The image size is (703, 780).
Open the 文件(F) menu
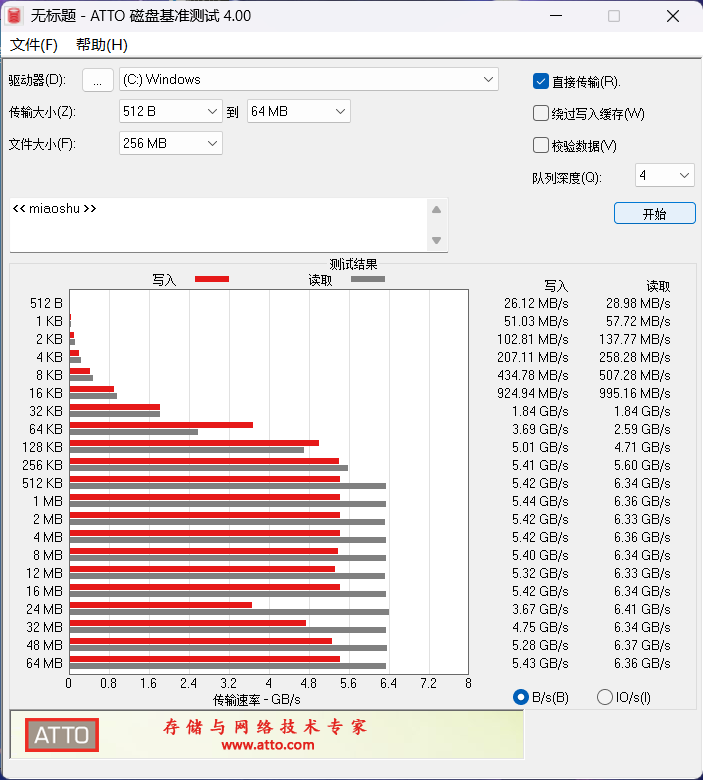click(x=34, y=45)
